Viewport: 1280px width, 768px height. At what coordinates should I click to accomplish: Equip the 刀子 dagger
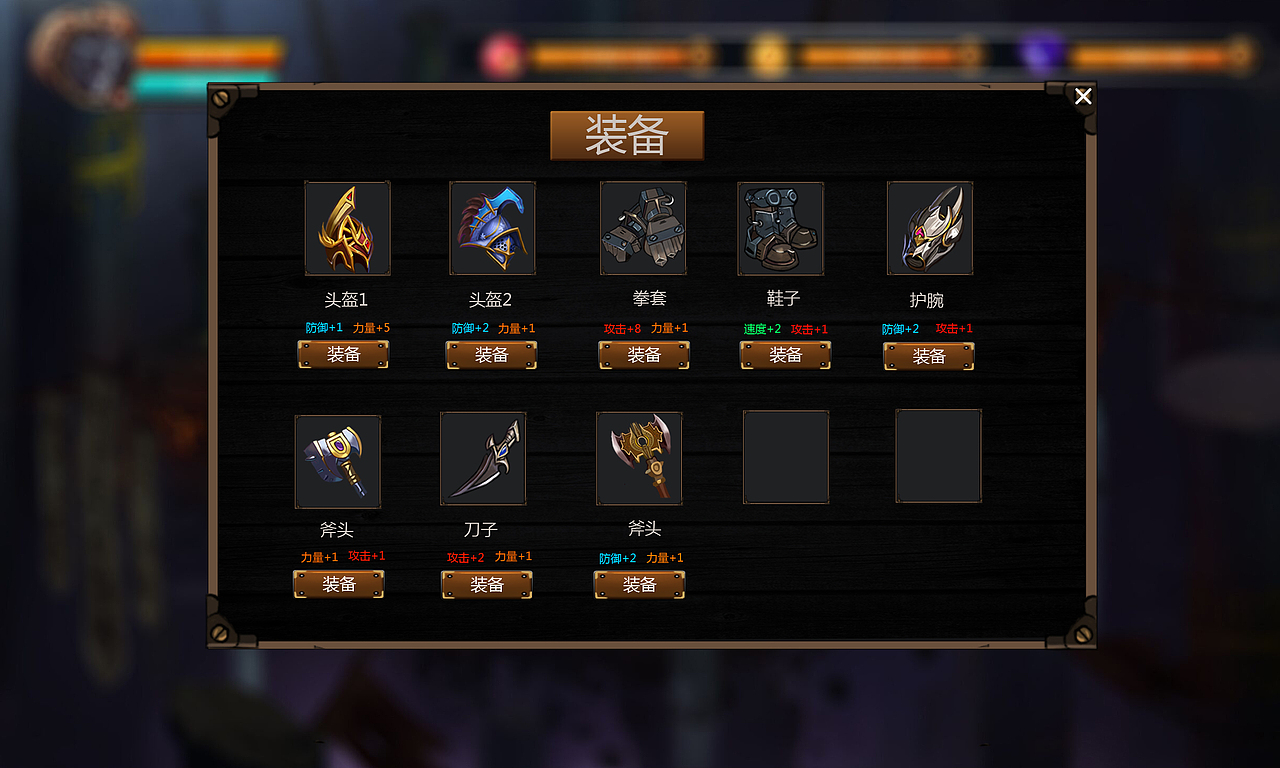click(x=486, y=585)
